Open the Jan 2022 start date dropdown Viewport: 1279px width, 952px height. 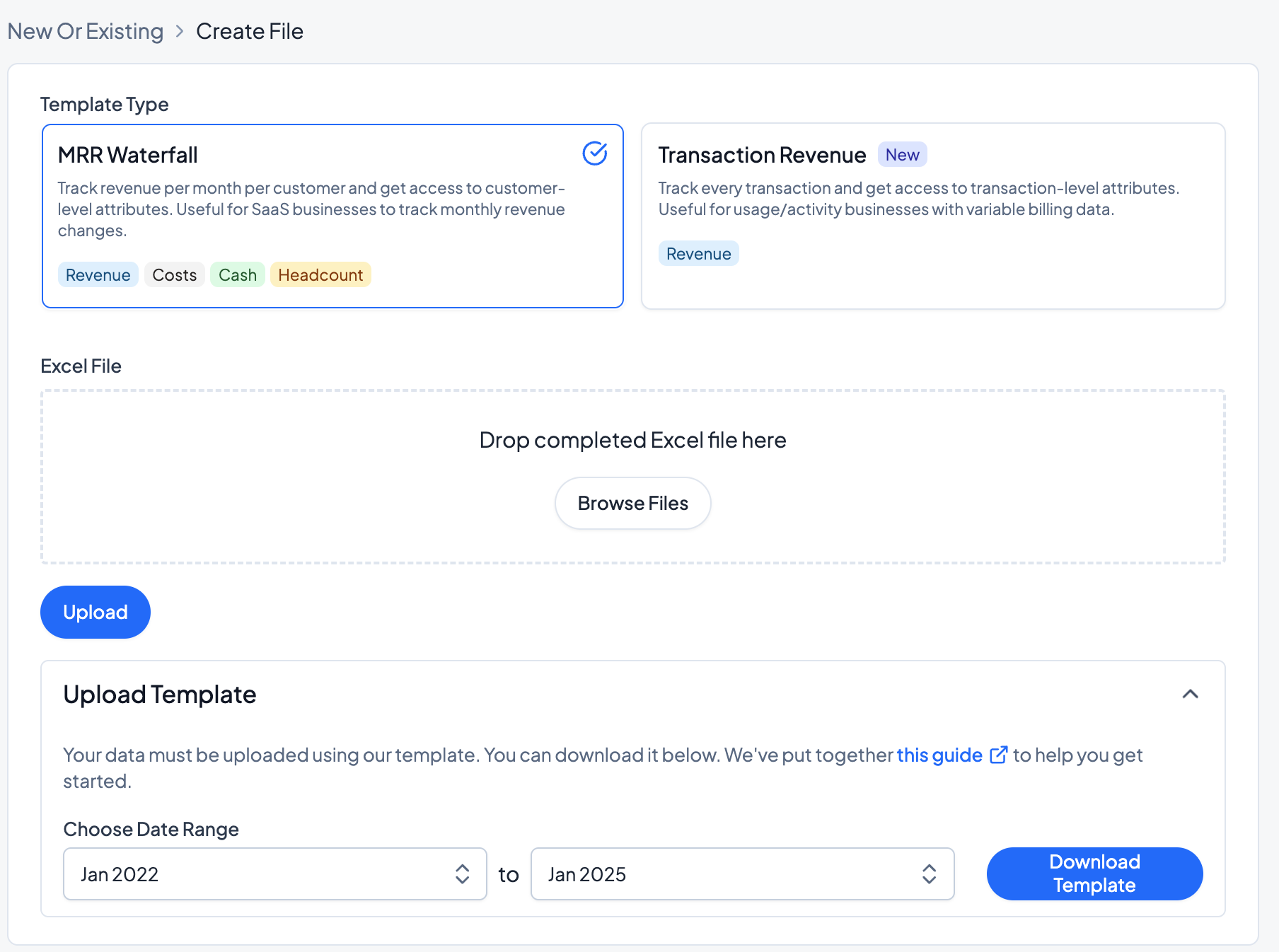274,874
